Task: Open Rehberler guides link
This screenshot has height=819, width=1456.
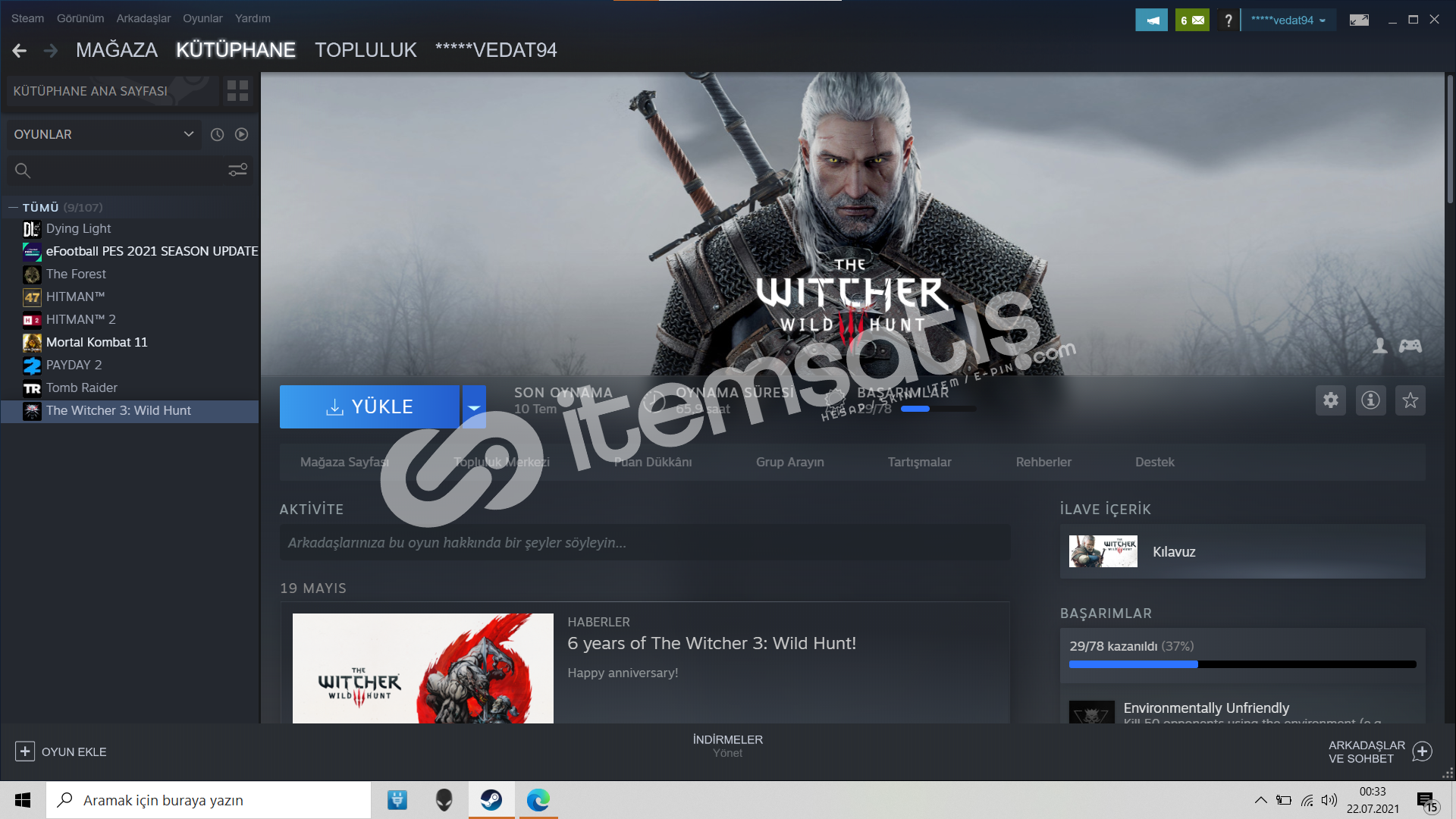Action: coord(1043,462)
